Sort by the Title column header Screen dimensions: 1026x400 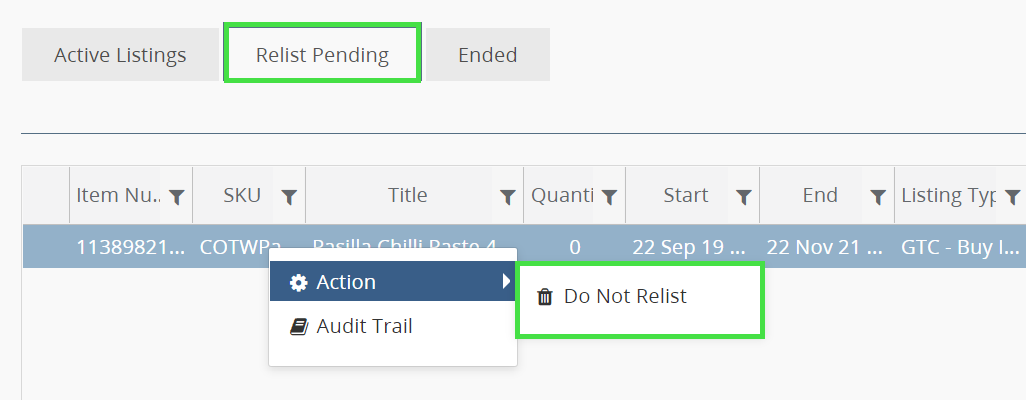(x=407, y=196)
